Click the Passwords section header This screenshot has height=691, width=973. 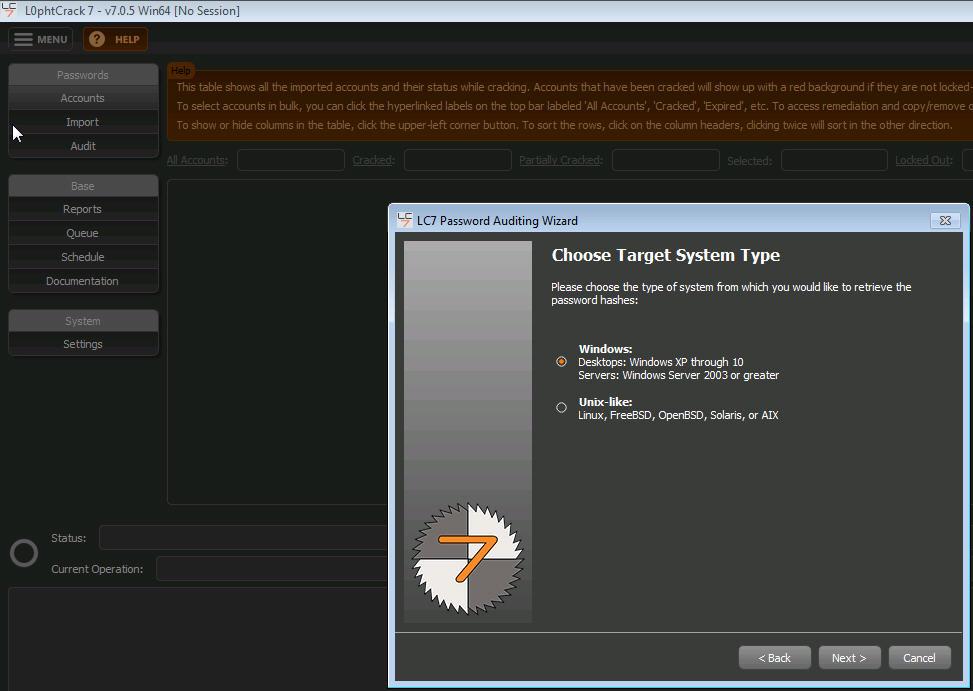[83, 75]
